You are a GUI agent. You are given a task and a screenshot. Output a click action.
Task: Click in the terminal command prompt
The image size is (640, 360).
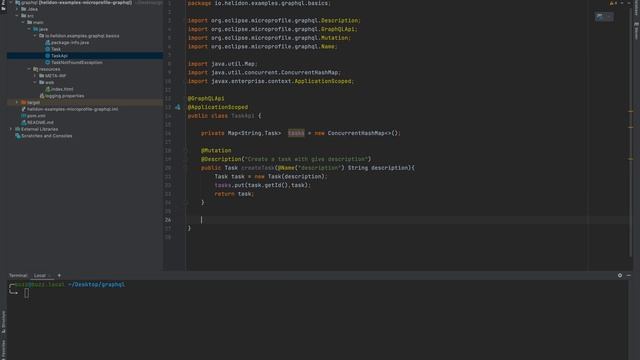[x=27, y=293]
